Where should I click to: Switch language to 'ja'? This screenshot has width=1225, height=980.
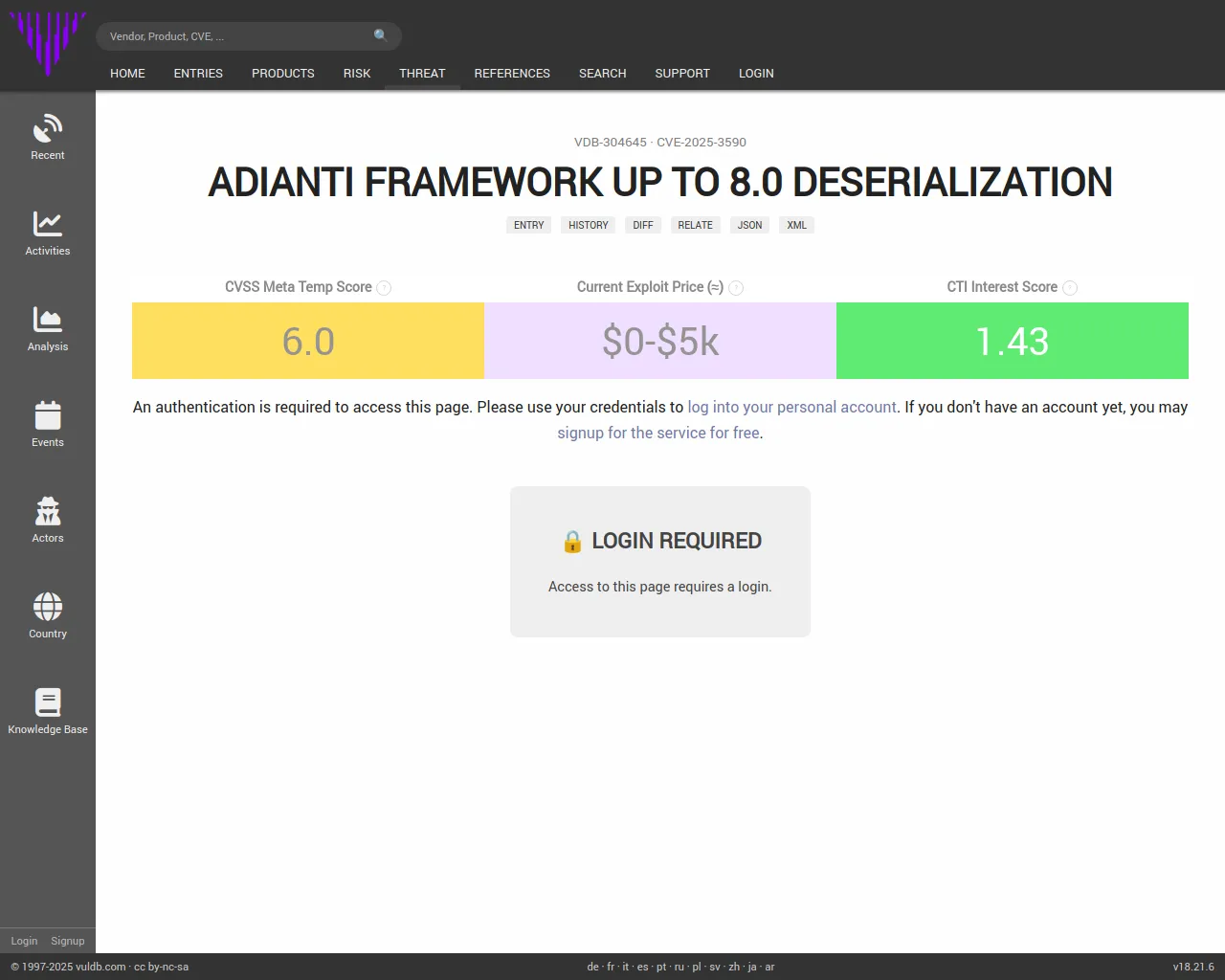(x=752, y=967)
